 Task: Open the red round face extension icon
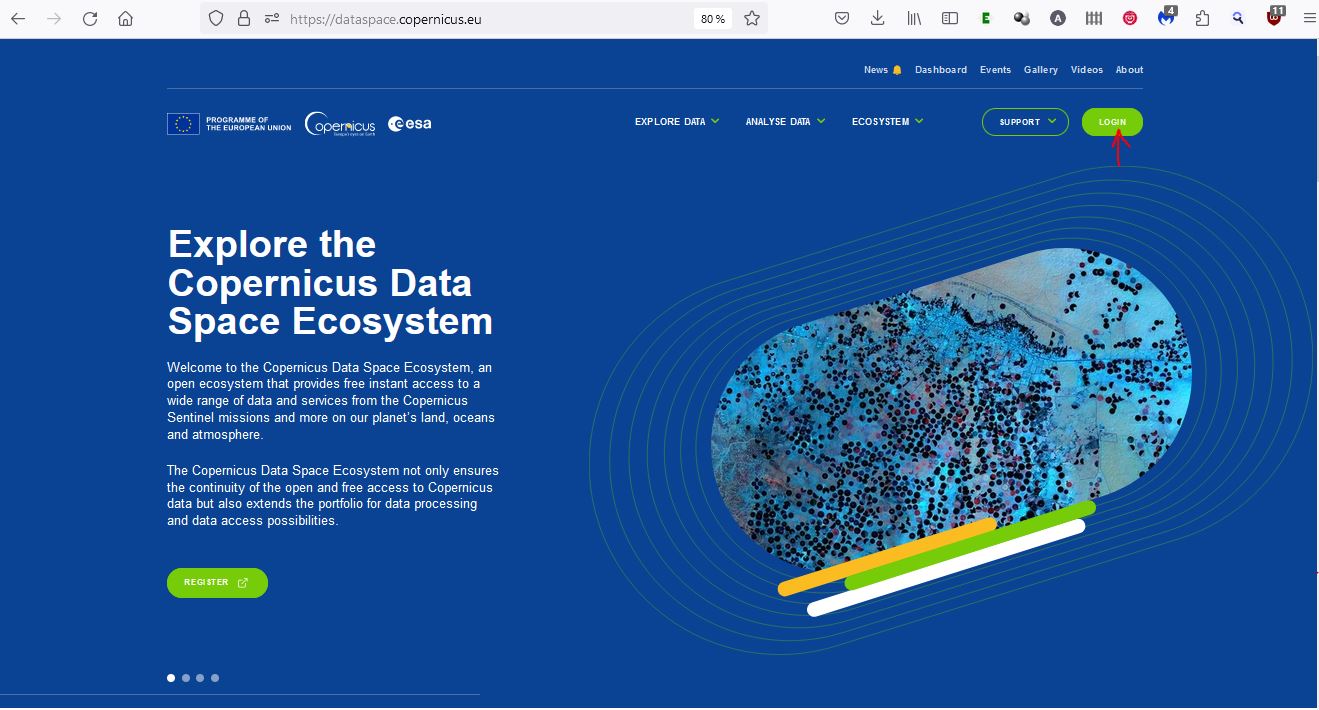point(1130,18)
